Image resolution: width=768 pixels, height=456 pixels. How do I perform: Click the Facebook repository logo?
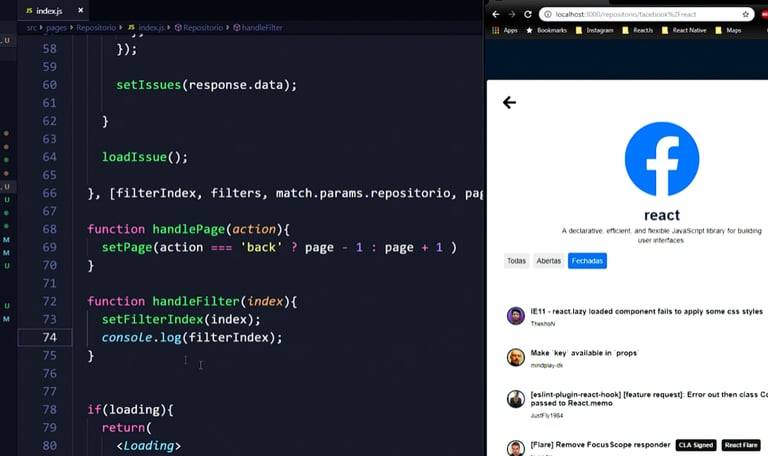point(662,159)
